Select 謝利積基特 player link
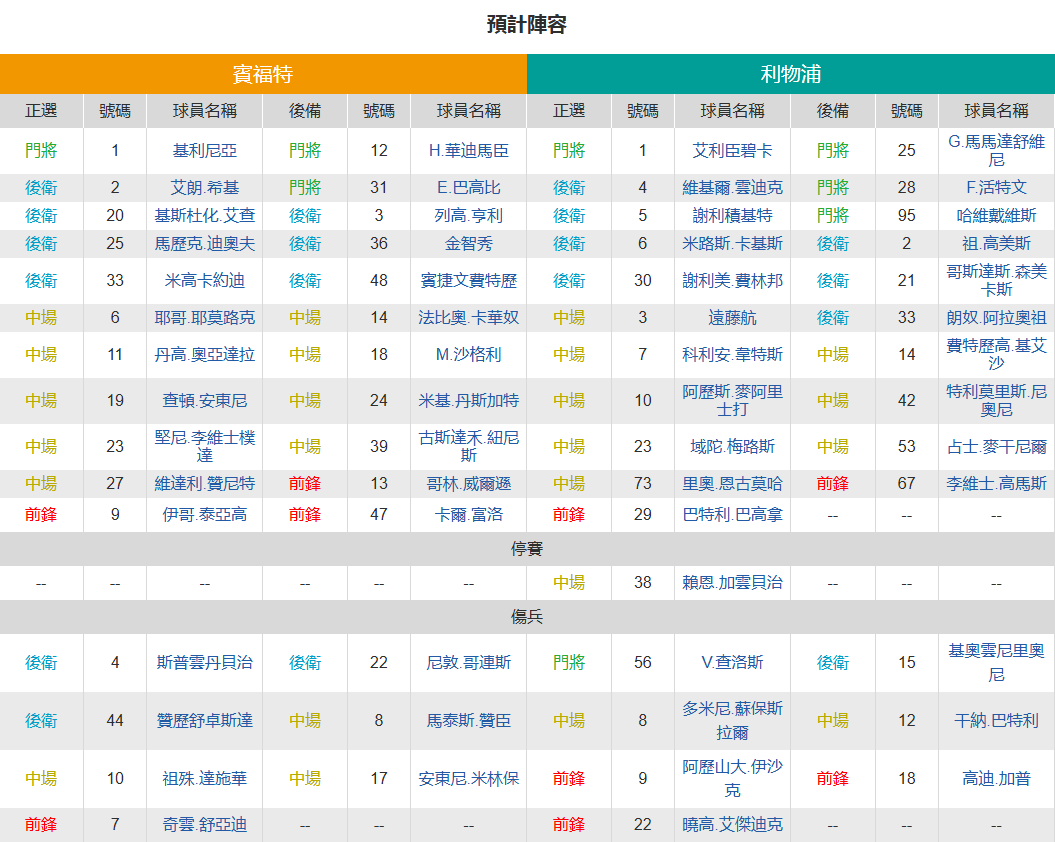This screenshot has width=1055, height=842. click(x=733, y=215)
